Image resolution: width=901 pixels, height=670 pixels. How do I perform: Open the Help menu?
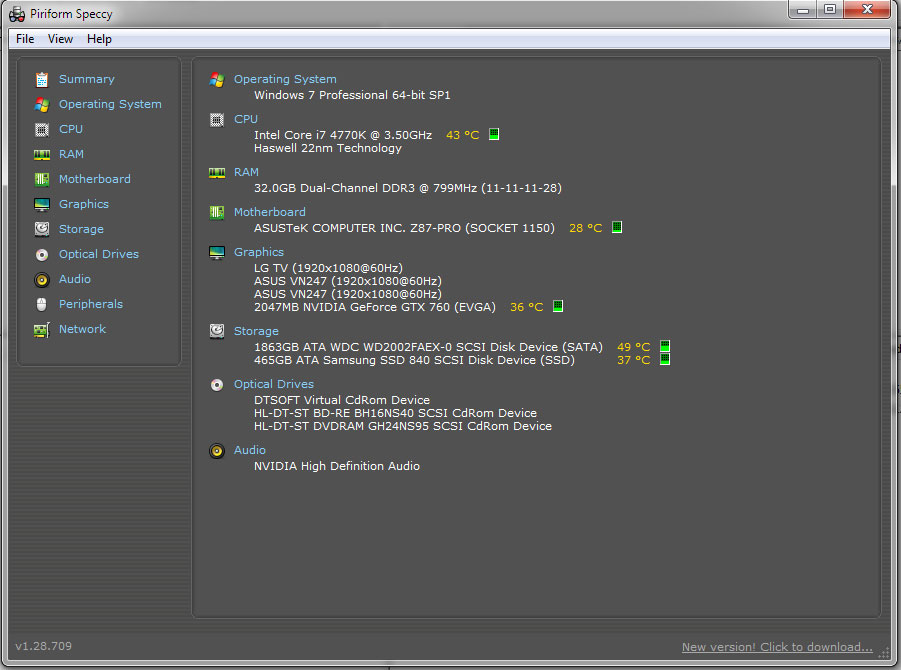pyautogui.click(x=99, y=38)
